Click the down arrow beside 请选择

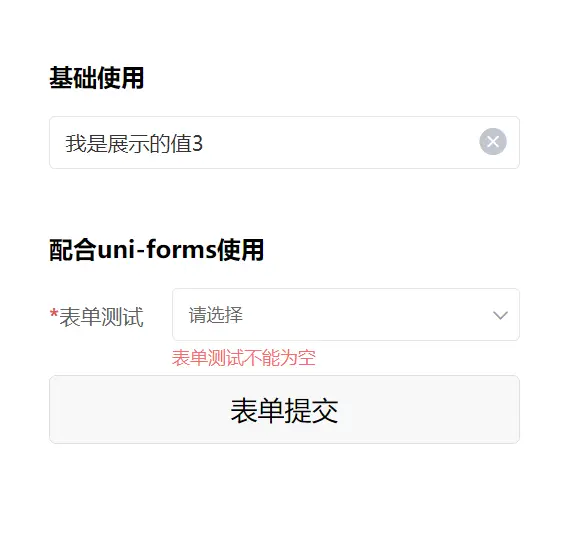(x=500, y=315)
